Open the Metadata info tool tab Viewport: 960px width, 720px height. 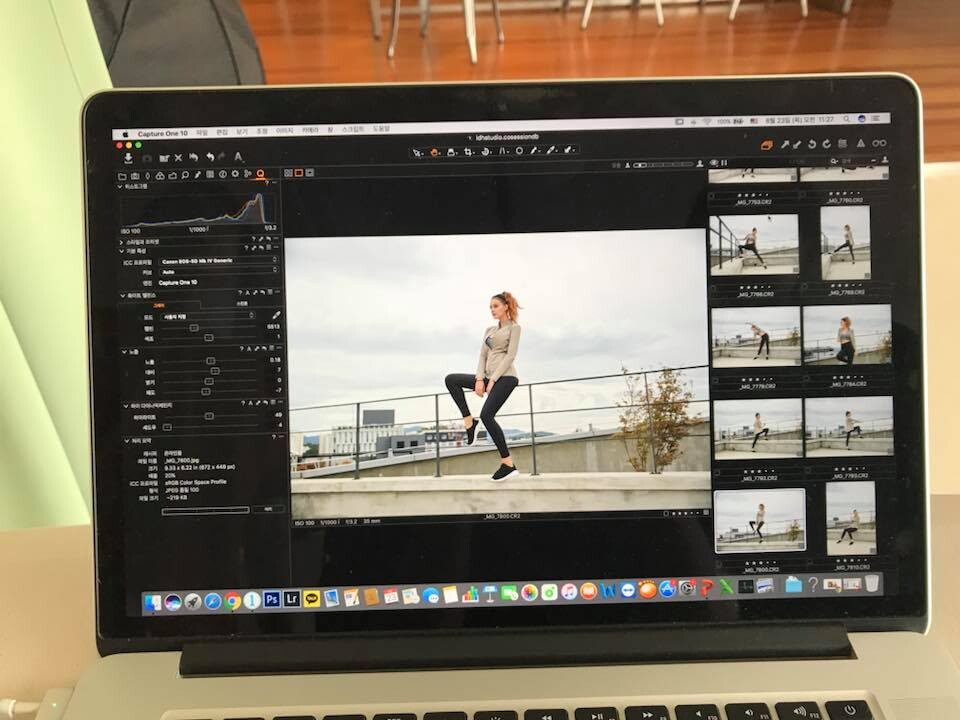(x=223, y=174)
